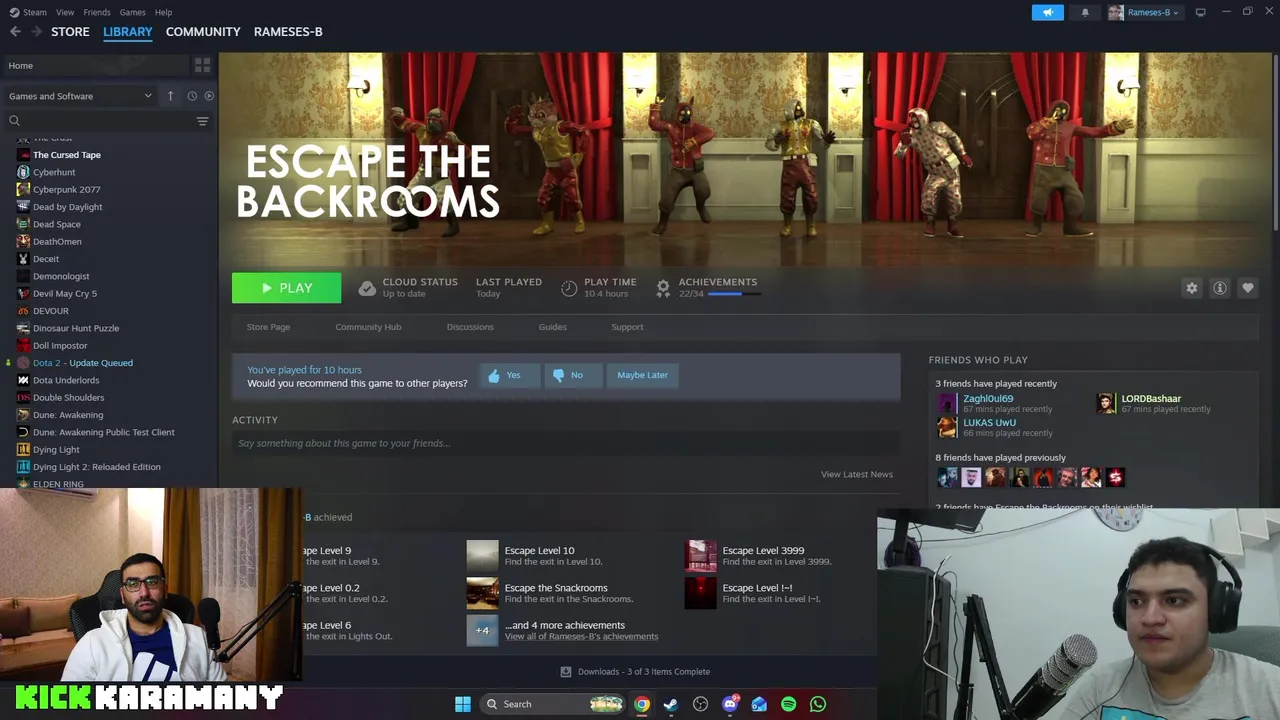The image size is (1280, 720).
Task: Open friend LORDBashaar profile
Action: pos(1151,399)
